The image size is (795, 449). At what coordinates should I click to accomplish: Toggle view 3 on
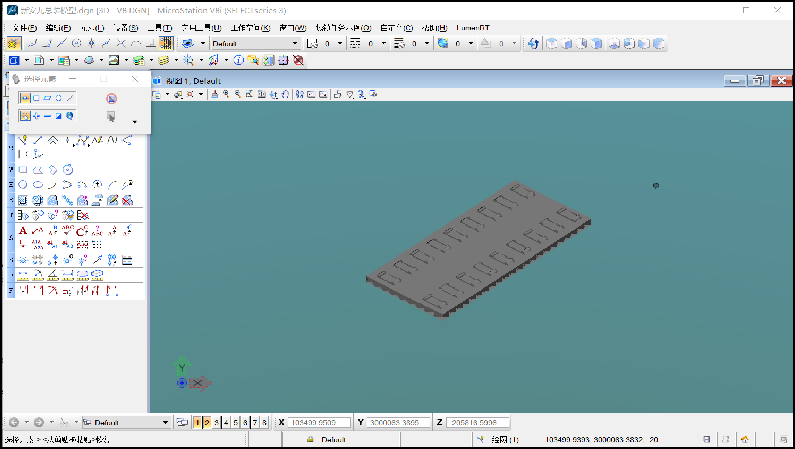[216, 422]
